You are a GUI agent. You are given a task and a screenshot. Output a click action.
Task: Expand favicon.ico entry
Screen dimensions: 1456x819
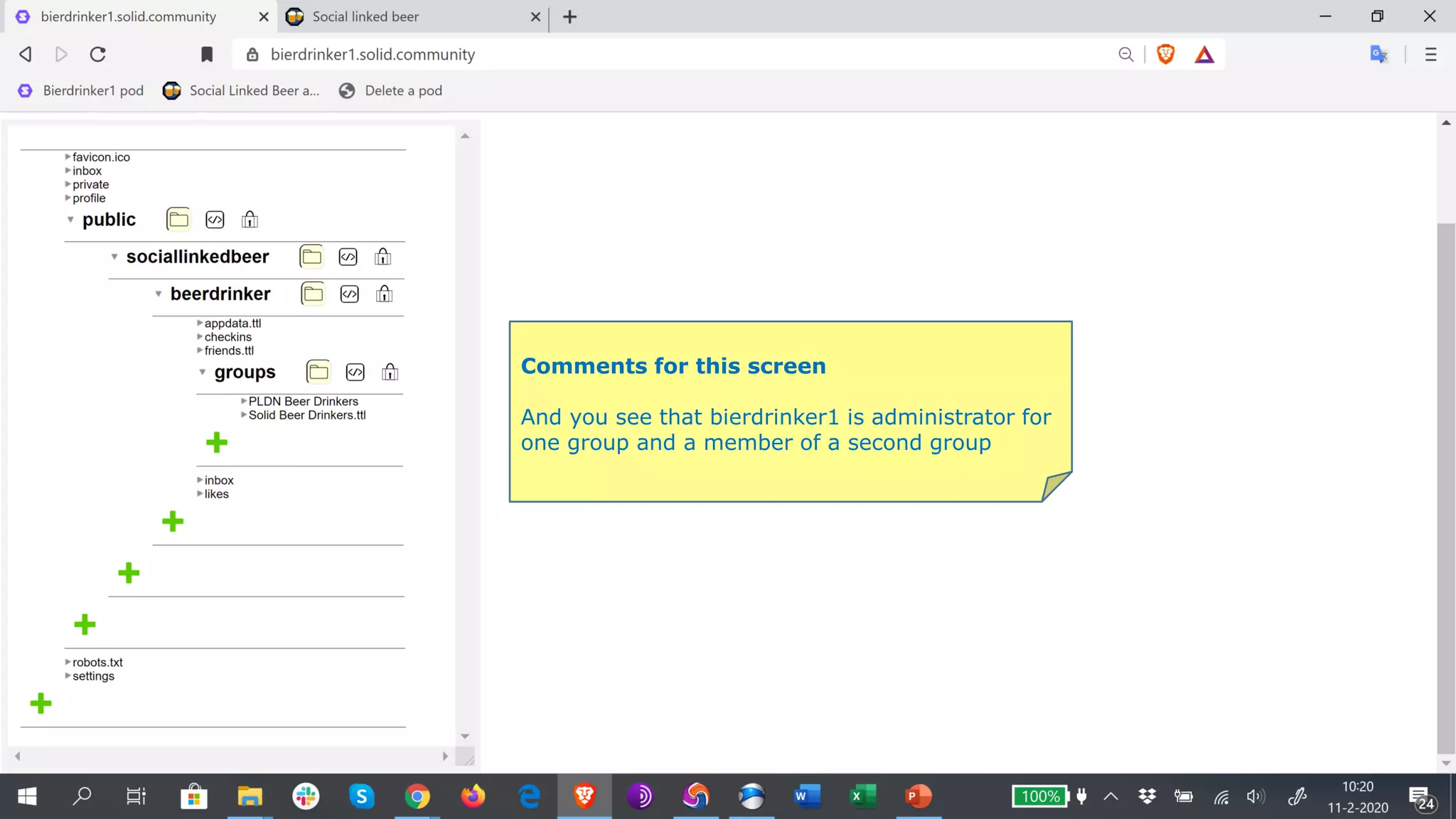click(x=68, y=157)
